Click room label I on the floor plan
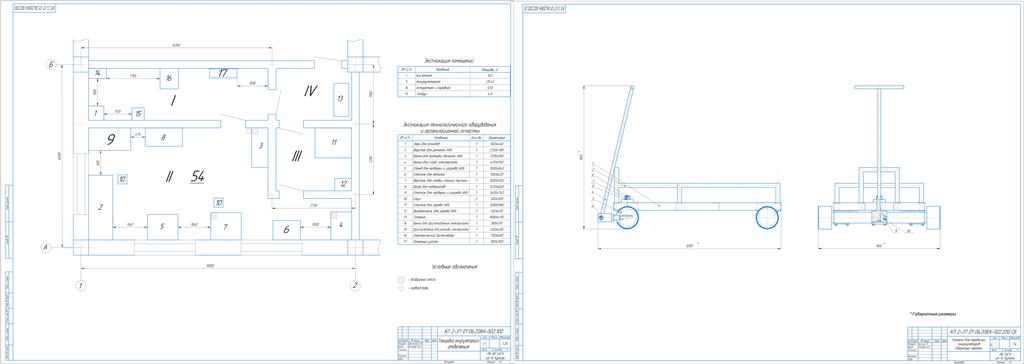 (x=172, y=101)
